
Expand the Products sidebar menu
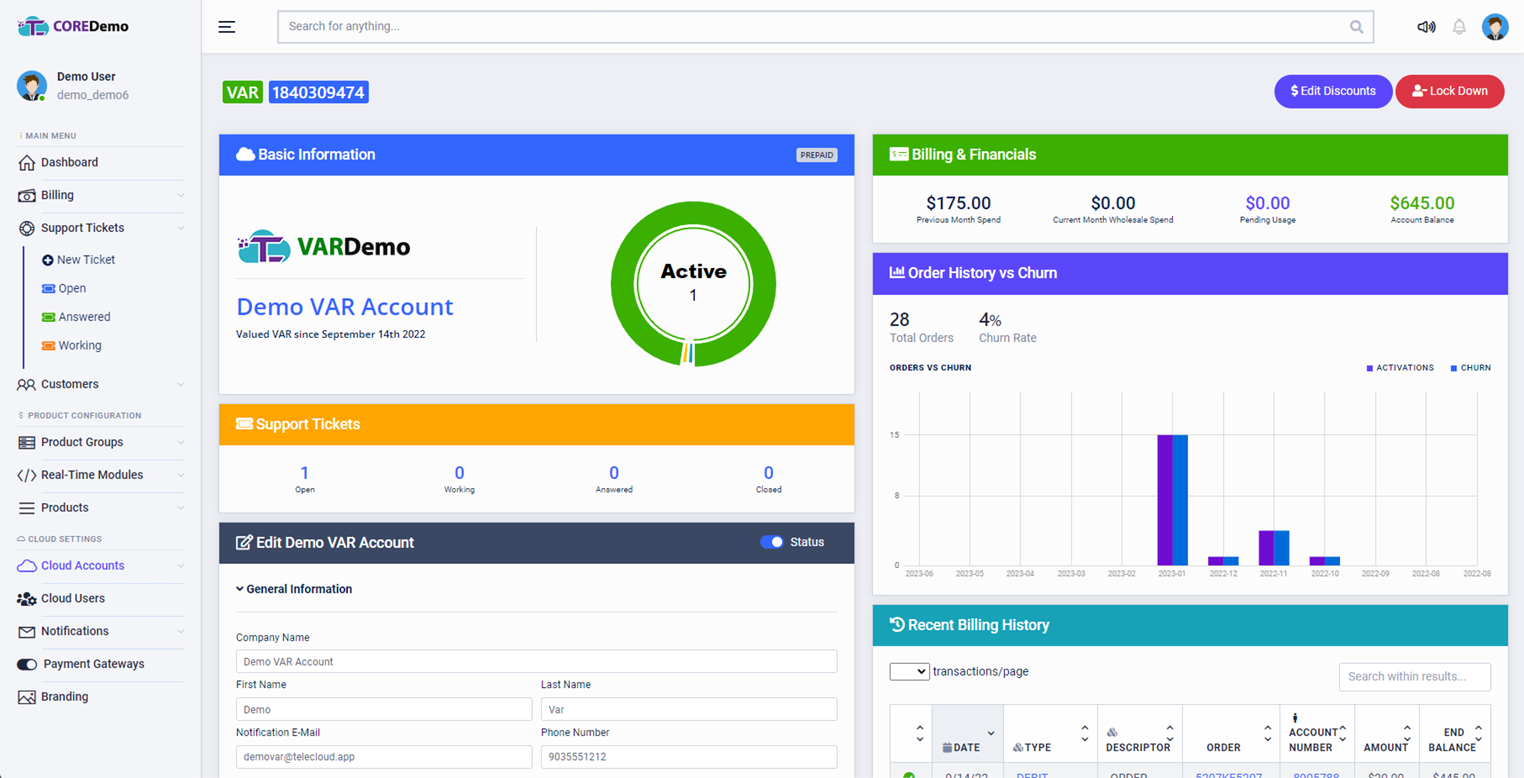[180, 508]
